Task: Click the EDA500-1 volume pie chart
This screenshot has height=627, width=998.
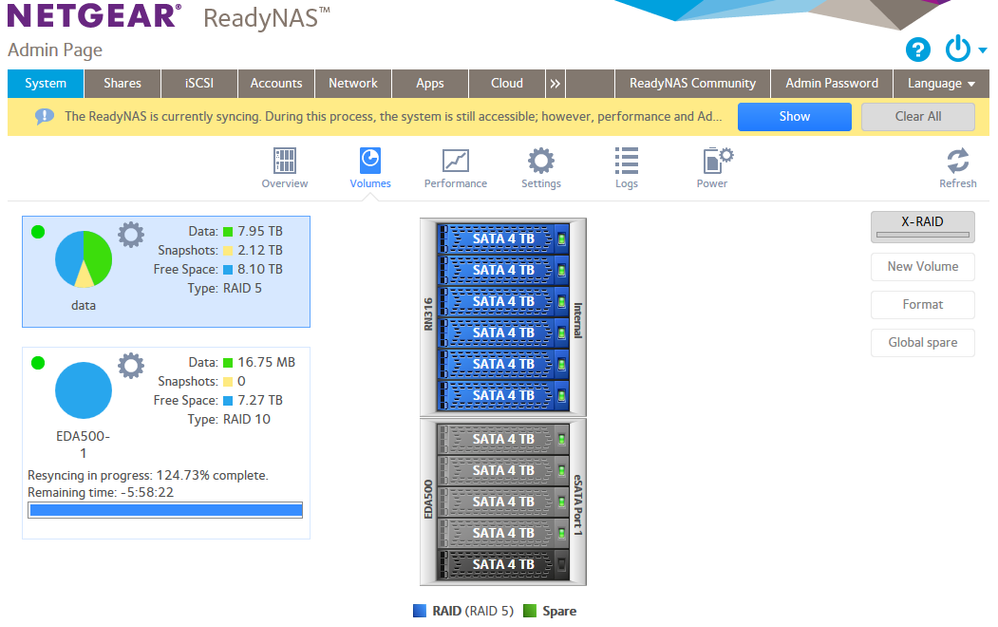Action: (83, 390)
